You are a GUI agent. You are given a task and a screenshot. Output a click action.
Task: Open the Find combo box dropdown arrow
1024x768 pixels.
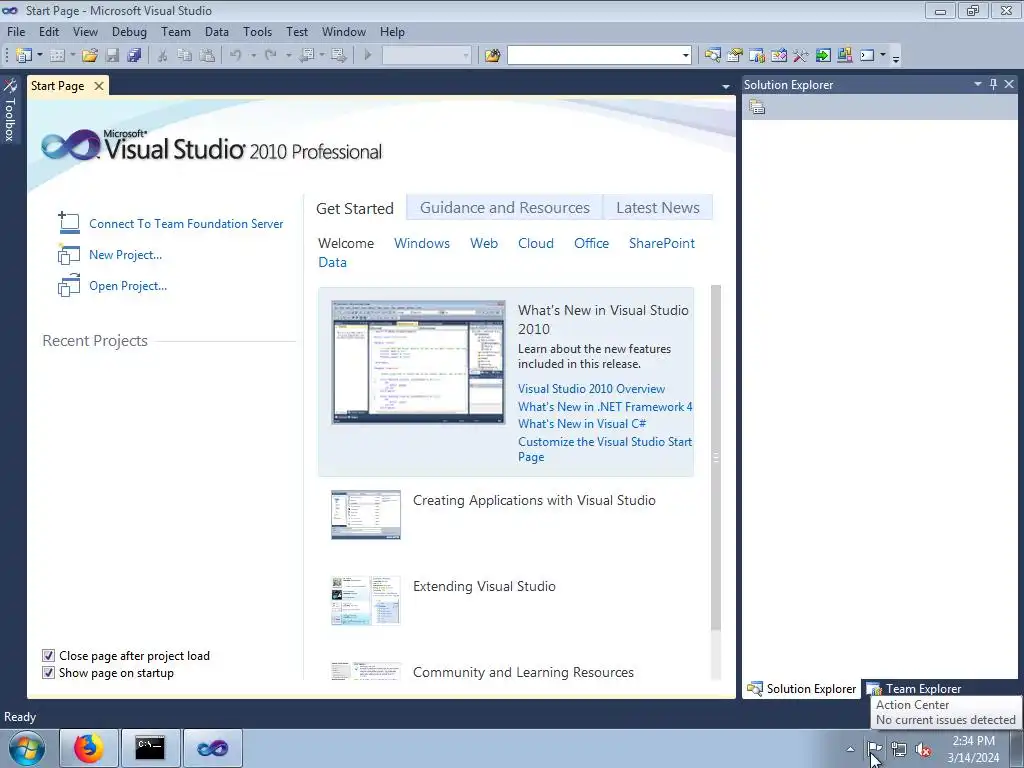(686, 56)
